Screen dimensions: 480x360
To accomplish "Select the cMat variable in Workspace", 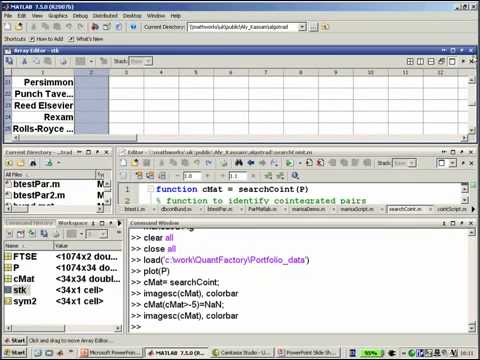I will 24,279.
